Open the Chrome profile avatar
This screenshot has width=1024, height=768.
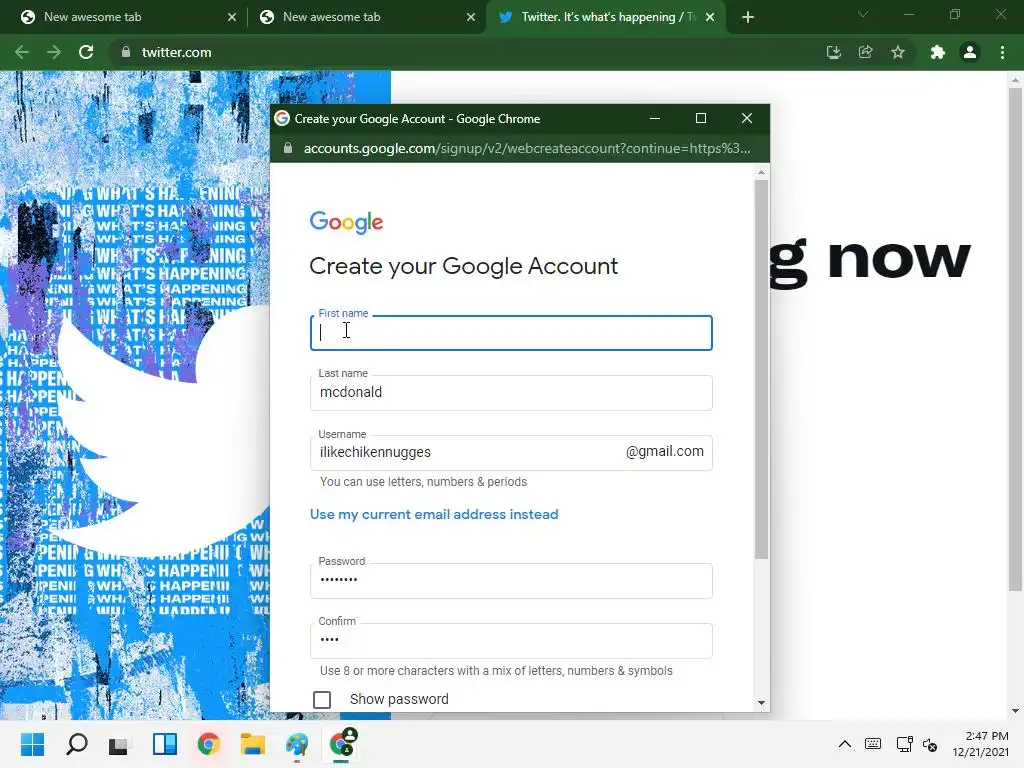(x=970, y=52)
